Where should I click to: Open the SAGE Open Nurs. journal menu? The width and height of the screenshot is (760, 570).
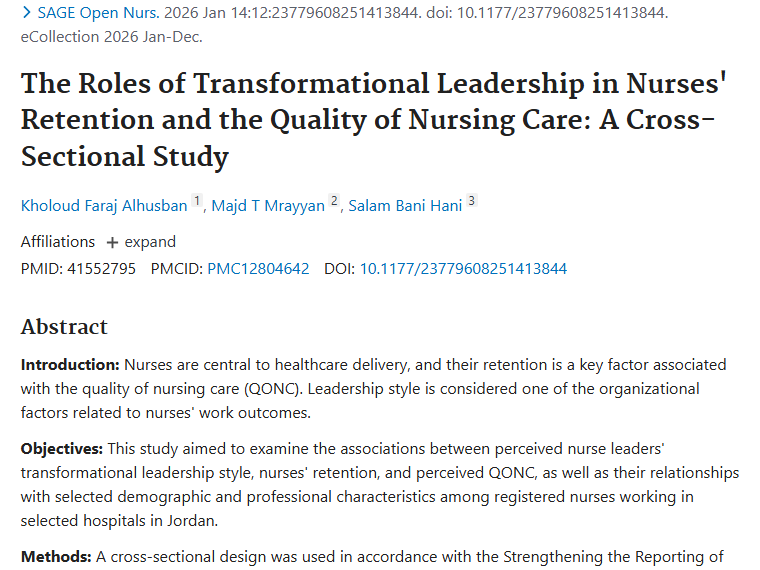[98, 14]
